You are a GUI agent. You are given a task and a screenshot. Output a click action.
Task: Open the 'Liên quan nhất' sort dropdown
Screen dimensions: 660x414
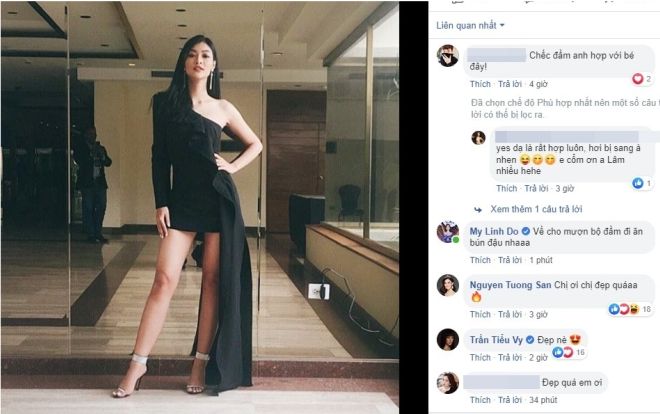click(x=470, y=26)
